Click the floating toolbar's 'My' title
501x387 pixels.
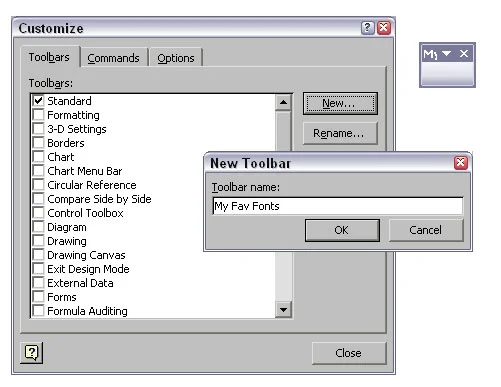pos(430,54)
